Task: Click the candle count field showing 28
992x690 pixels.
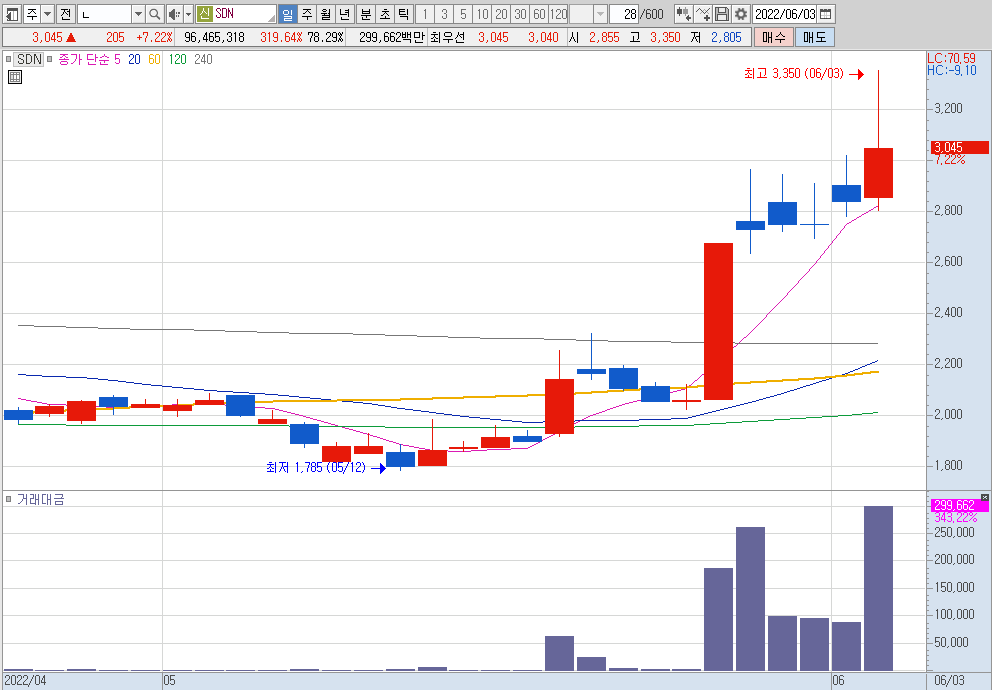Action: pyautogui.click(x=624, y=14)
